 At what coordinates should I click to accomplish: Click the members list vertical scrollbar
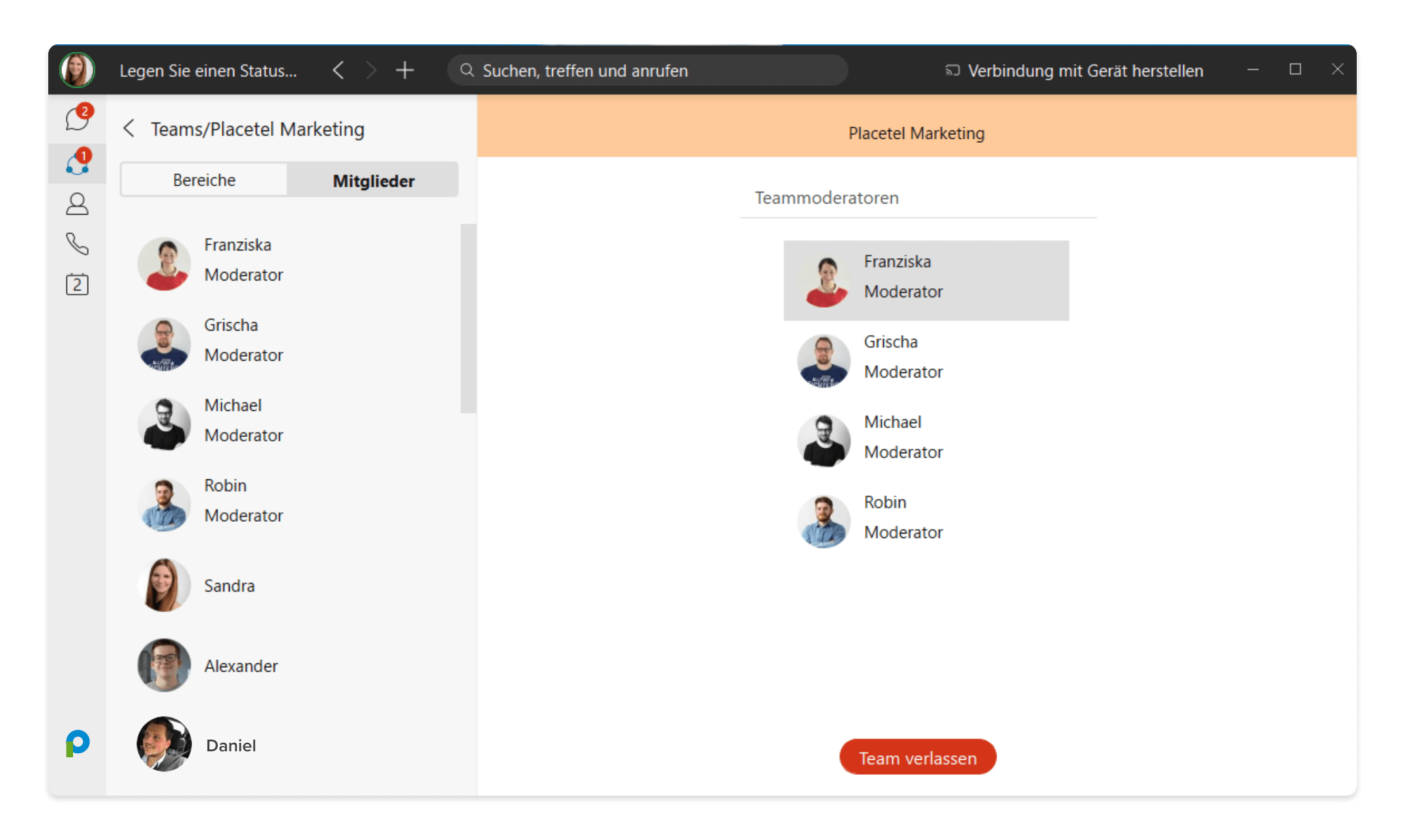point(468,318)
